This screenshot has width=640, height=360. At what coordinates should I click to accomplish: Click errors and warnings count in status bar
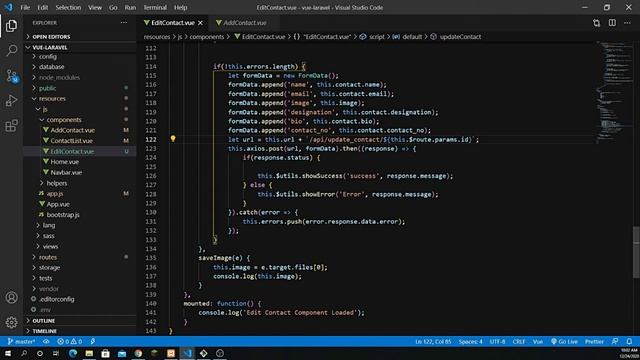click(x=69, y=341)
